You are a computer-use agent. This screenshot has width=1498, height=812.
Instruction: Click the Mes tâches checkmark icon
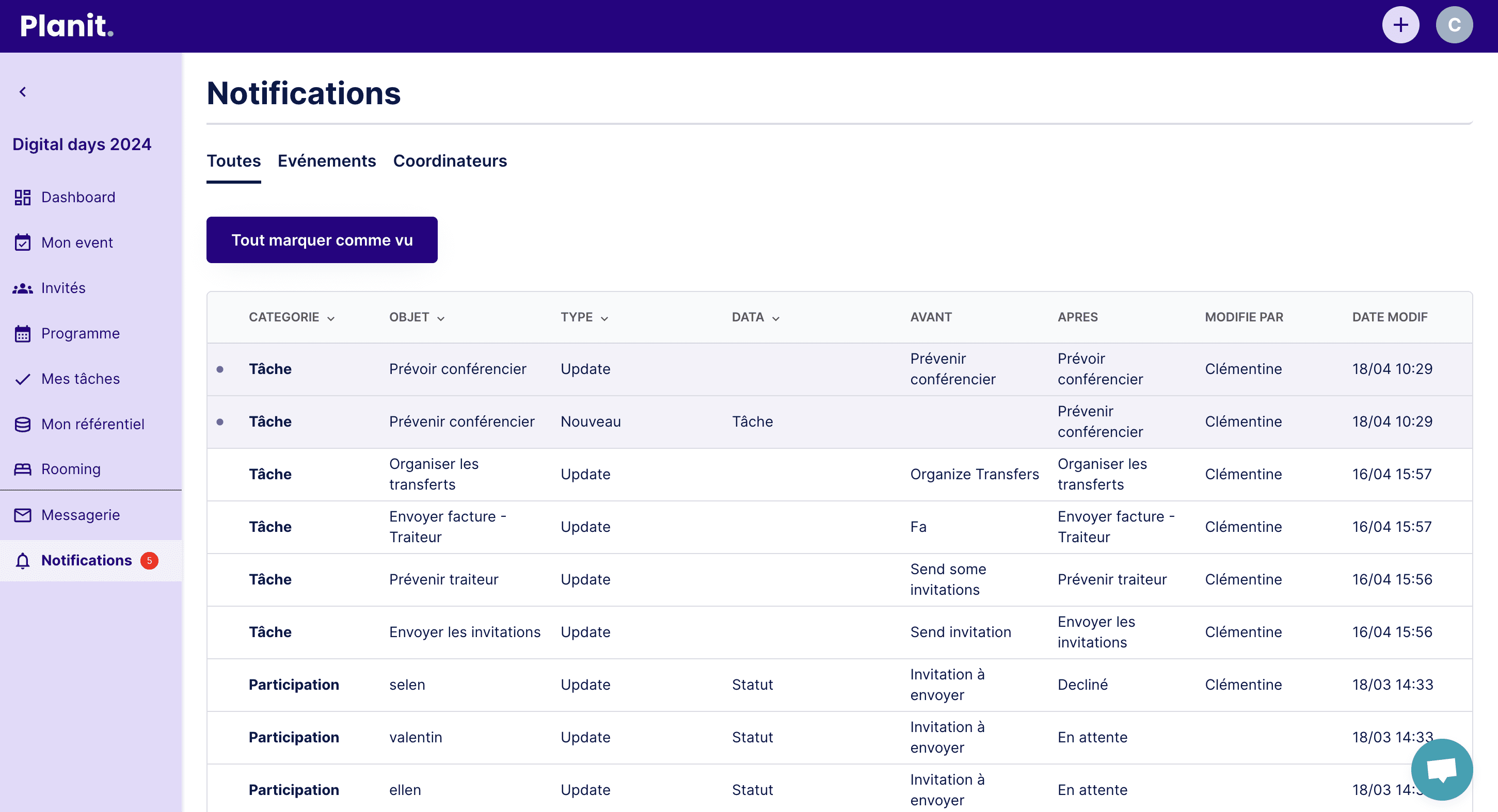click(23, 379)
